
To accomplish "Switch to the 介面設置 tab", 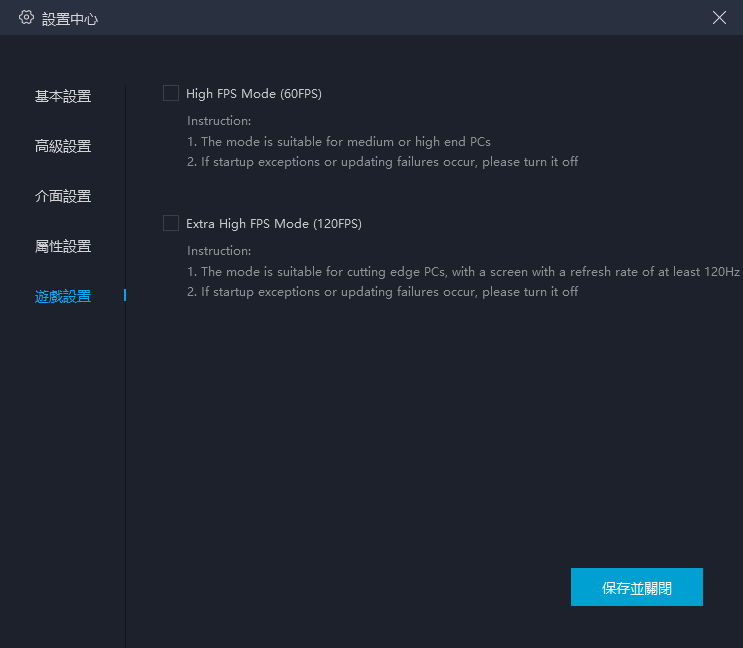I will 63,196.
